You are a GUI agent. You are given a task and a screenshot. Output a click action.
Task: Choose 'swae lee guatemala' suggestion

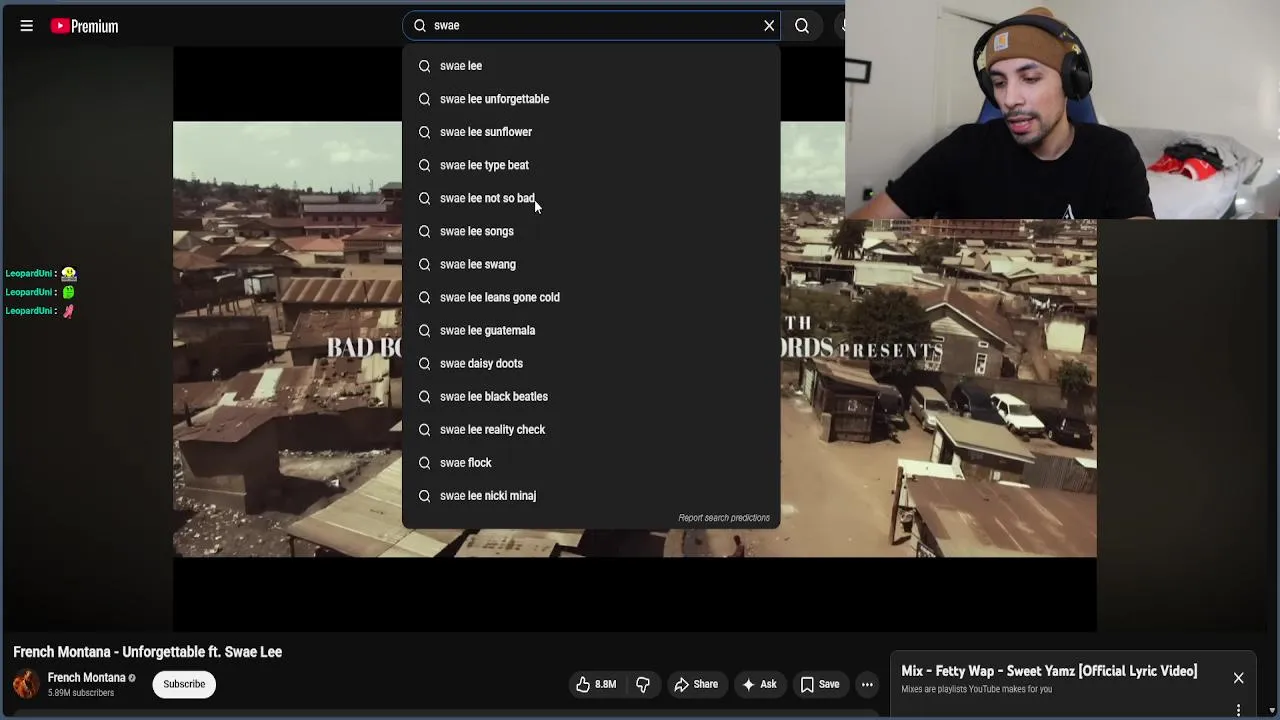pos(591,330)
